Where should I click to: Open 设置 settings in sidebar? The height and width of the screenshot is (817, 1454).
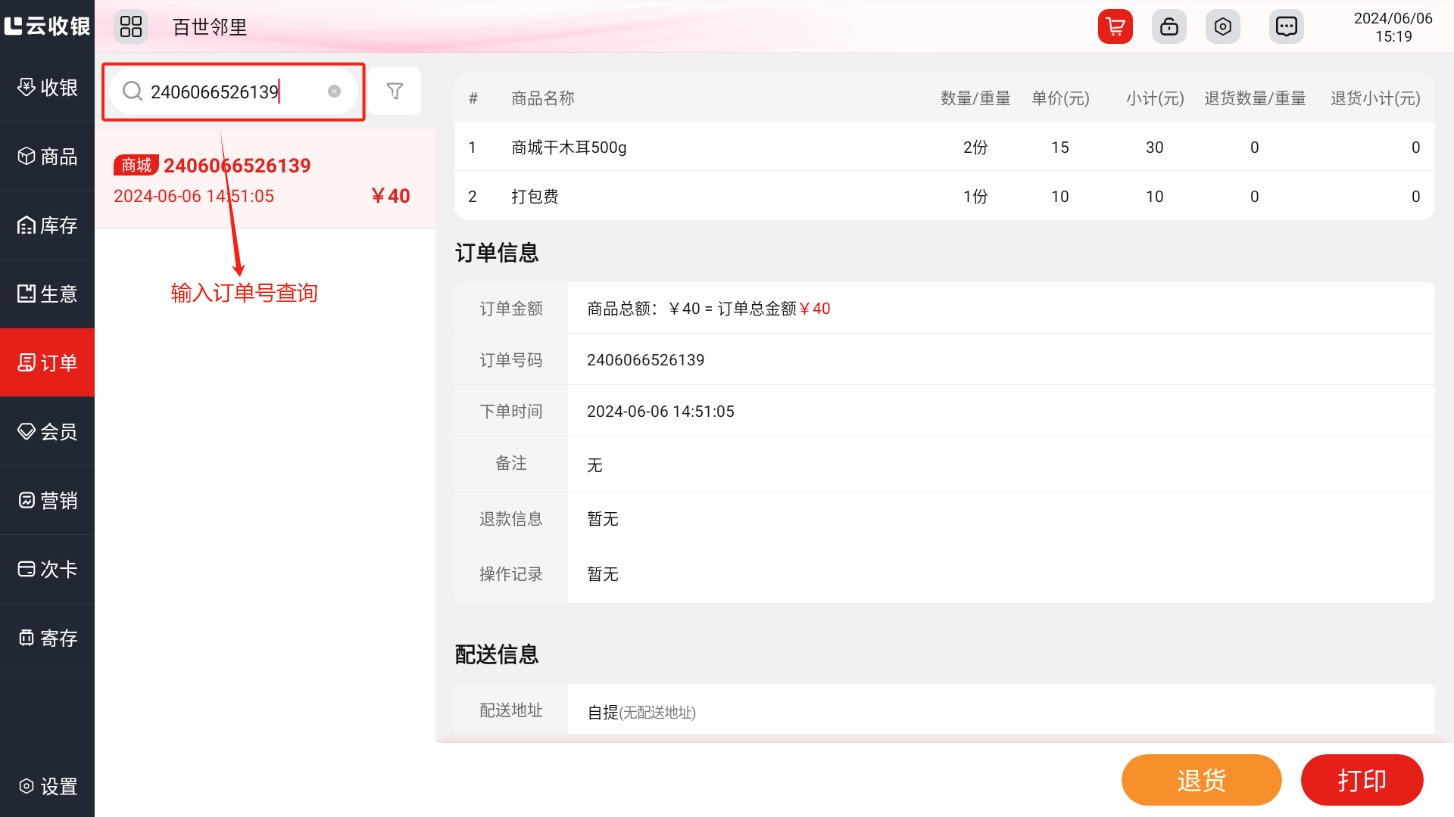pos(47,787)
